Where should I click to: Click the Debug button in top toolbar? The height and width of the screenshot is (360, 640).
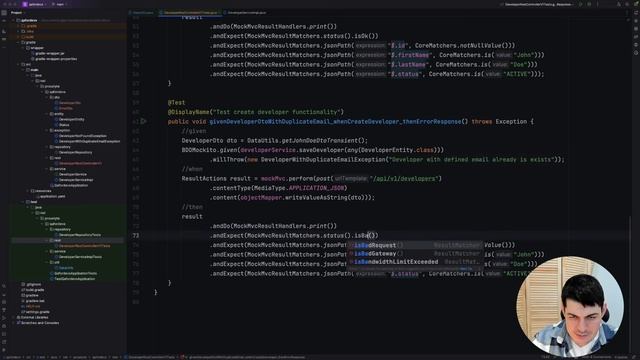[589, 4]
